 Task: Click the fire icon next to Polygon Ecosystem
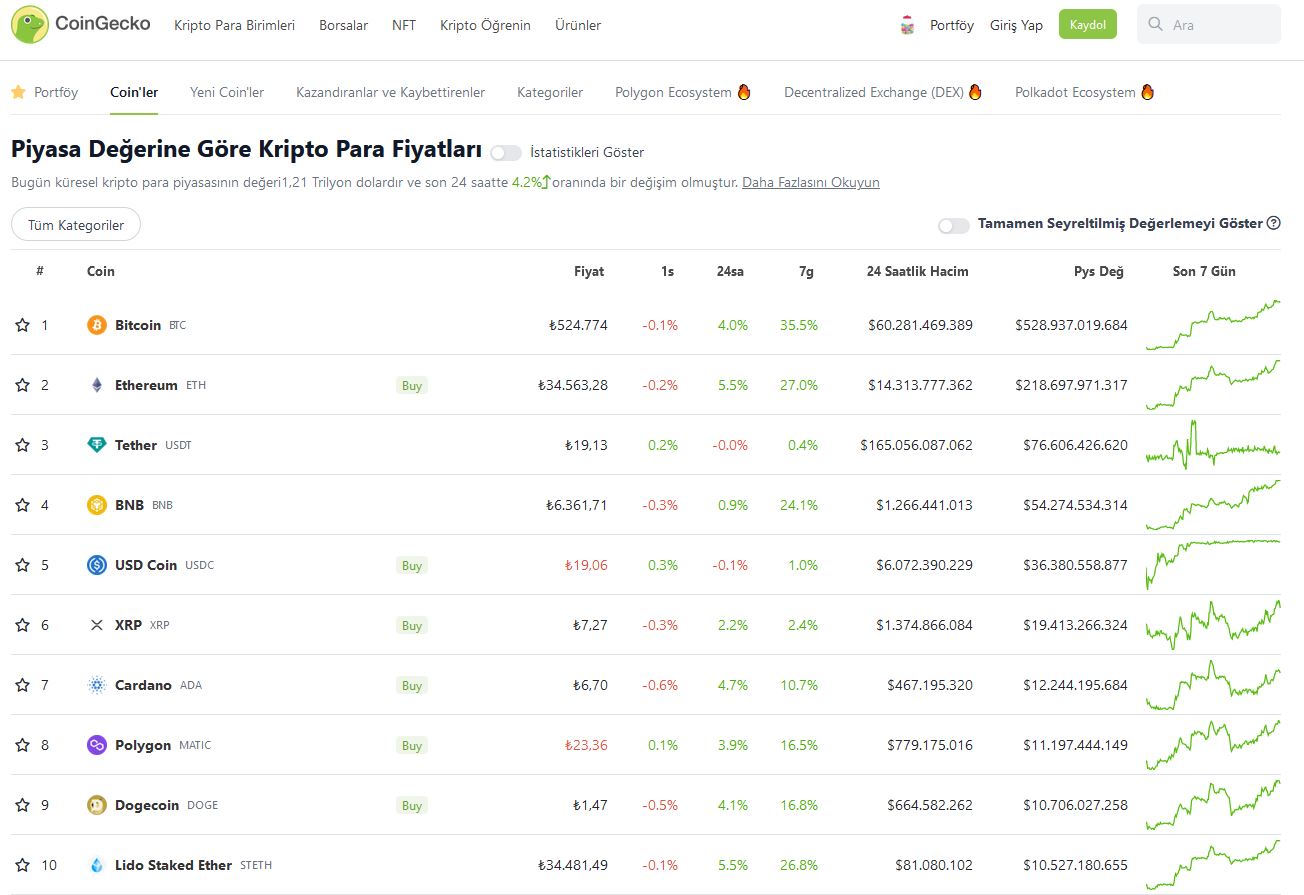pyautogui.click(x=742, y=91)
